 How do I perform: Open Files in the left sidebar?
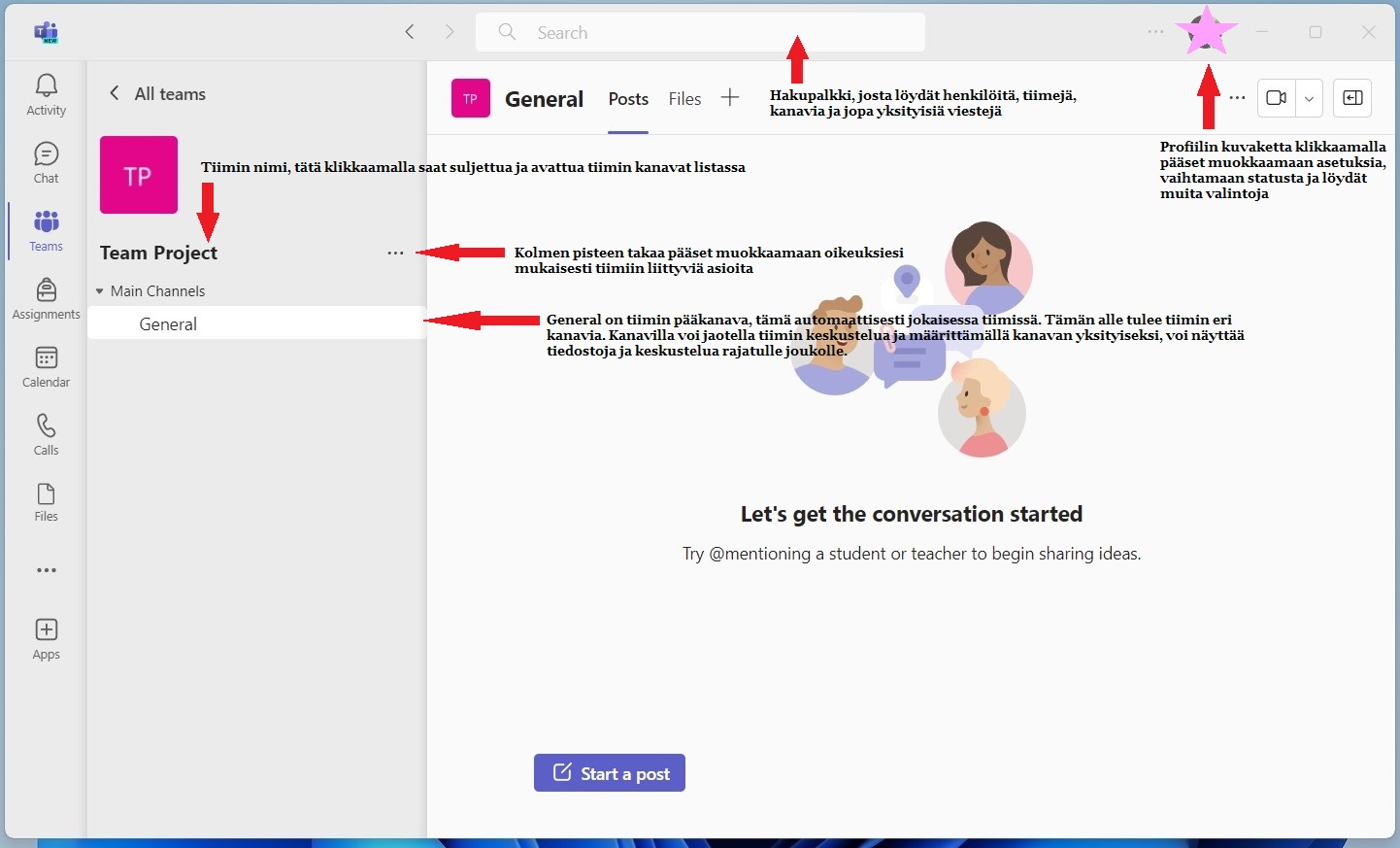[x=46, y=501]
